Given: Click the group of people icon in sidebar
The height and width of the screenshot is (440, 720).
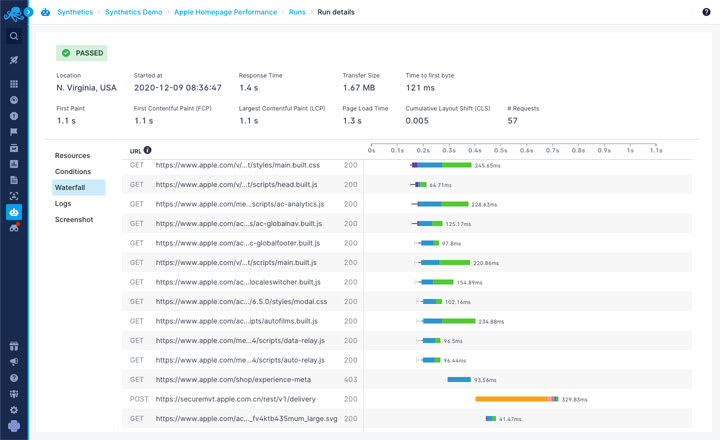Looking at the screenshot, I should pos(14,394).
